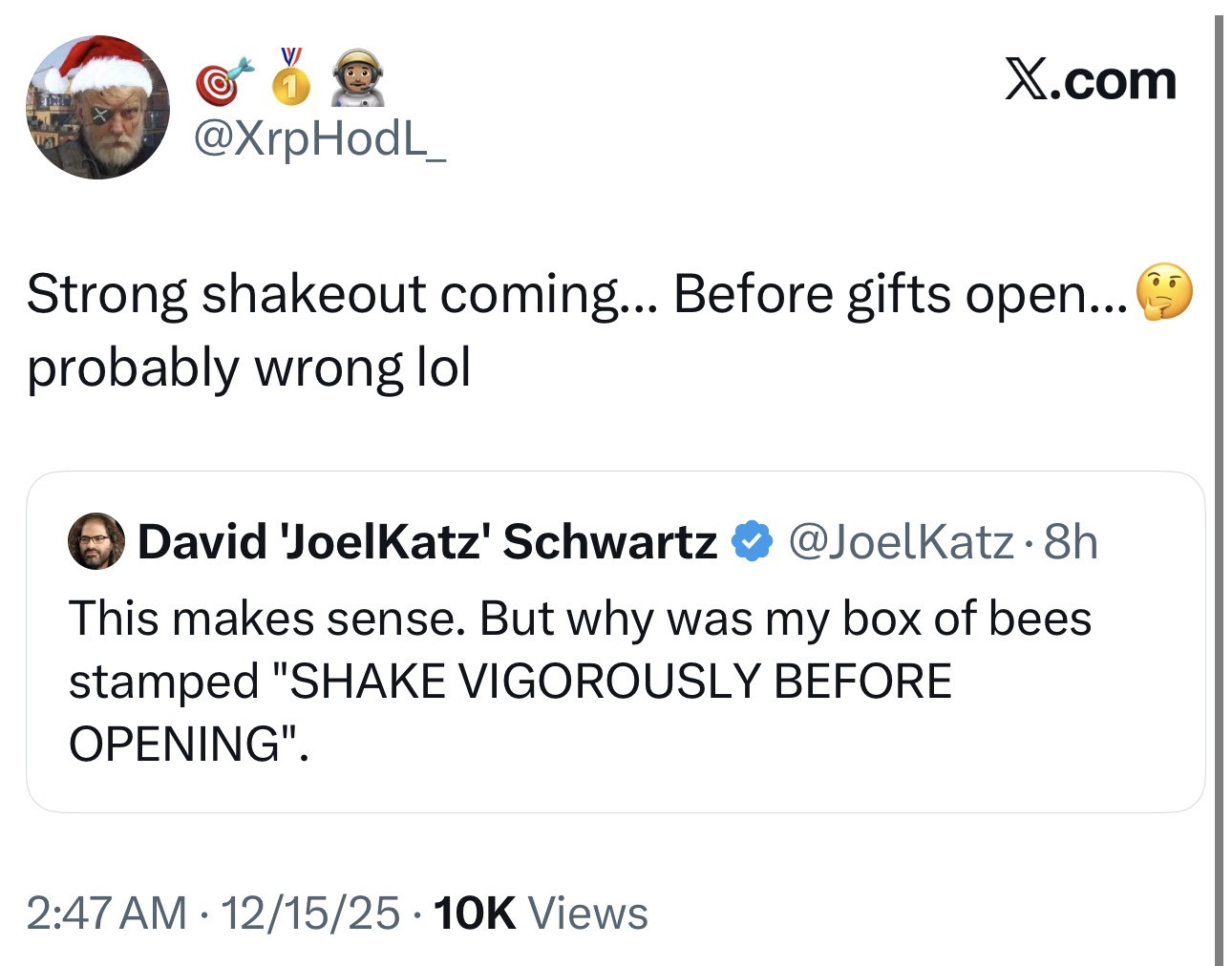Click the 8h quoted tweet timestamp

coord(1071,542)
